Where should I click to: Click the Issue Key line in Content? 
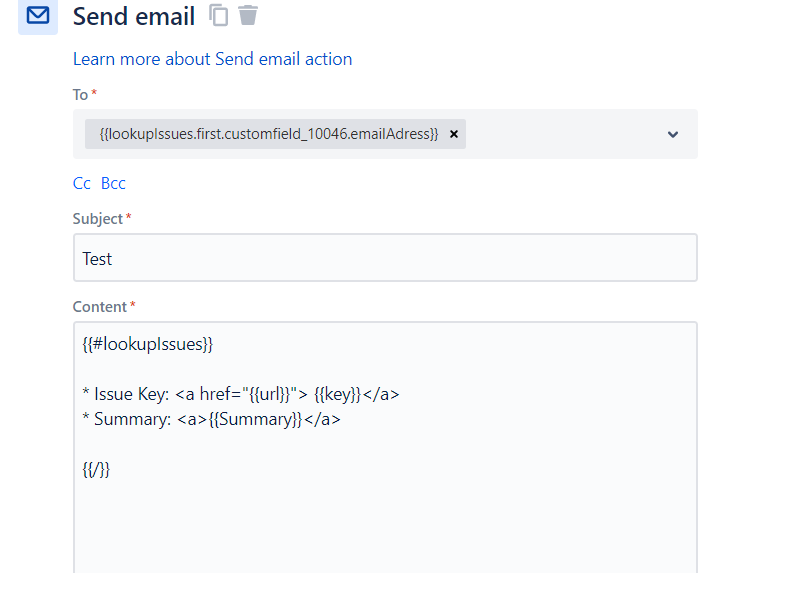pyautogui.click(x=241, y=395)
